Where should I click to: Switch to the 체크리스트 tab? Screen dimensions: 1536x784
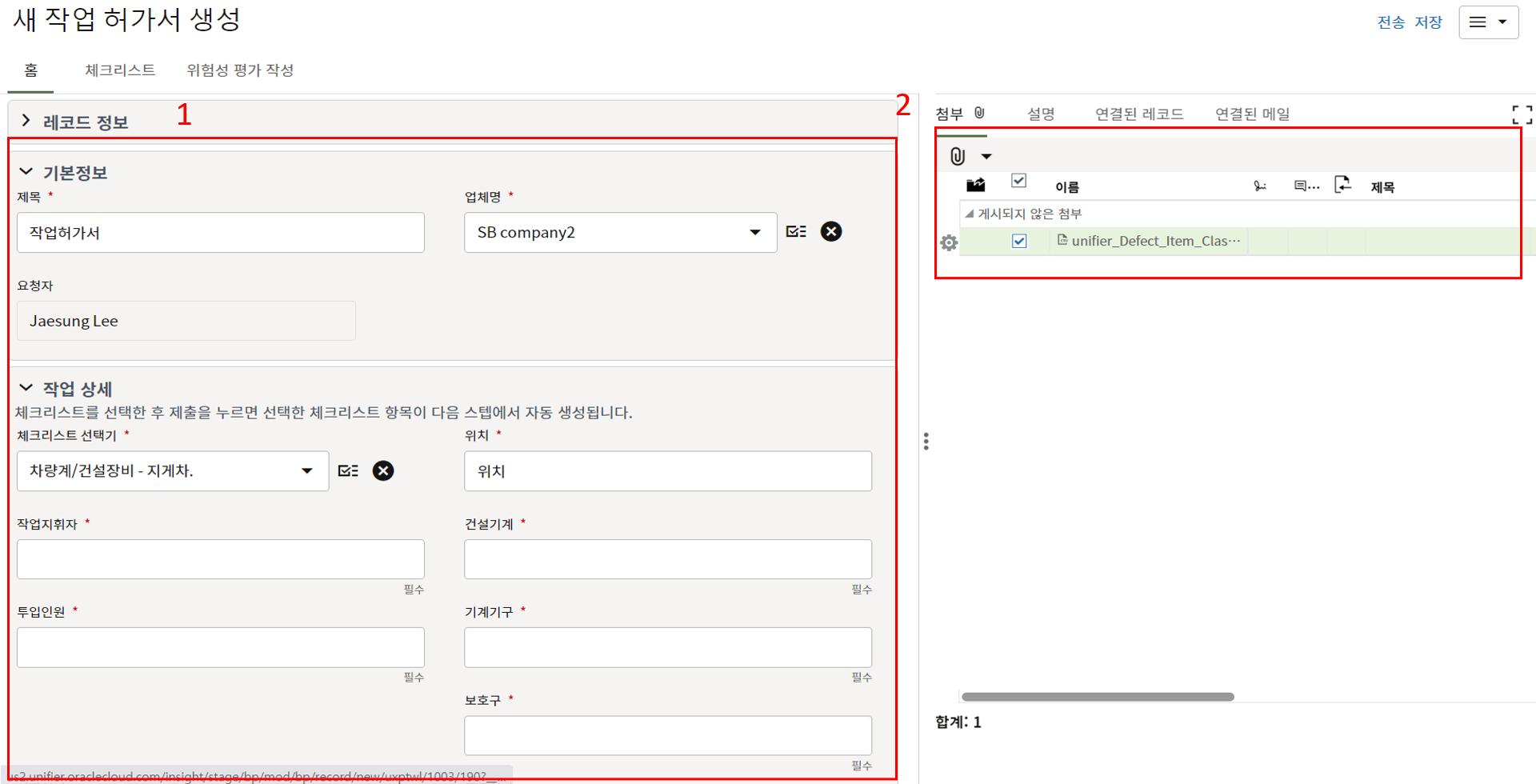click(x=120, y=70)
